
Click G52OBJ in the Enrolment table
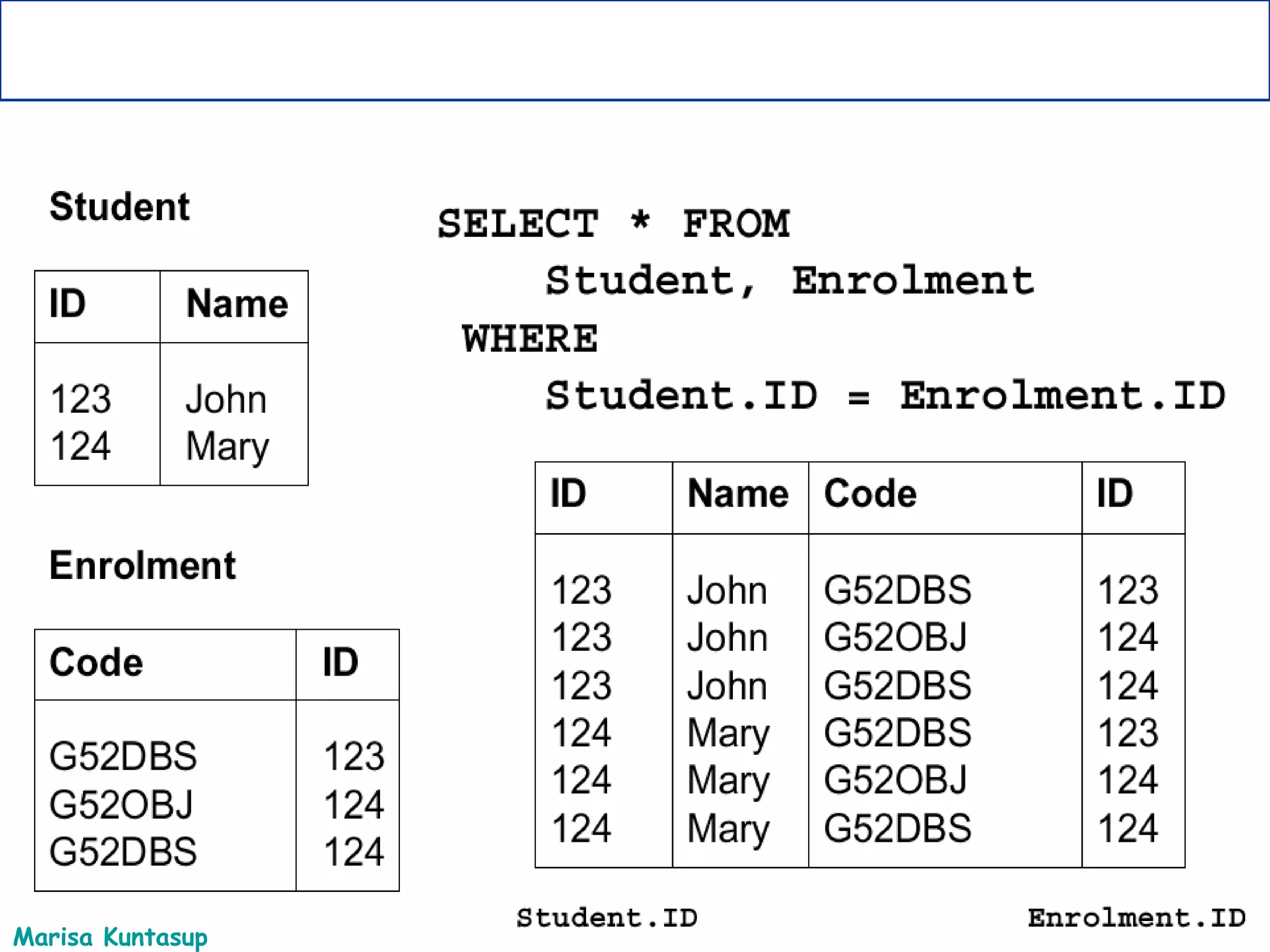pyautogui.click(x=122, y=804)
